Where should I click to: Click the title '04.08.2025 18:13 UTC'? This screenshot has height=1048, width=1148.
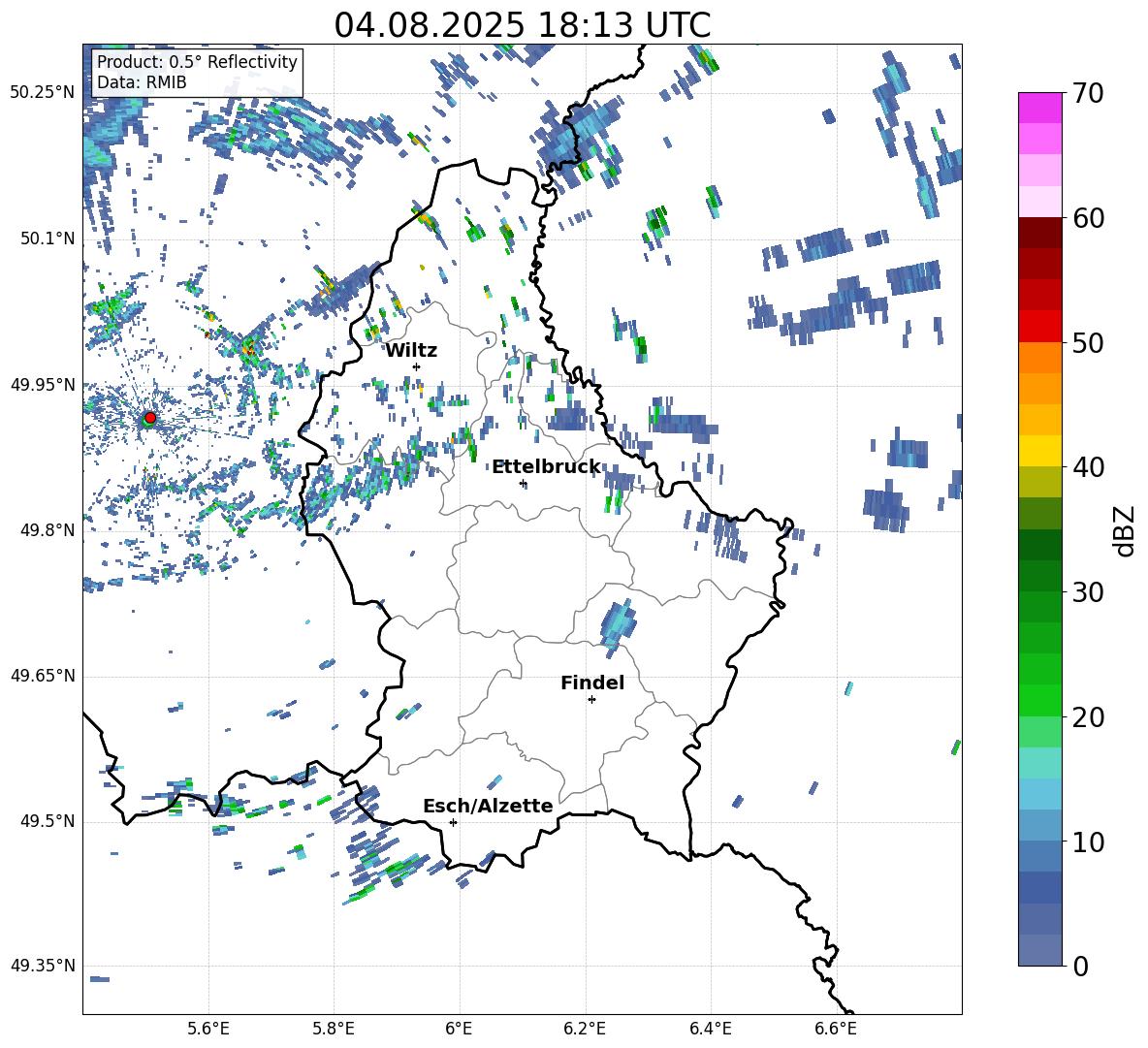point(522,25)
